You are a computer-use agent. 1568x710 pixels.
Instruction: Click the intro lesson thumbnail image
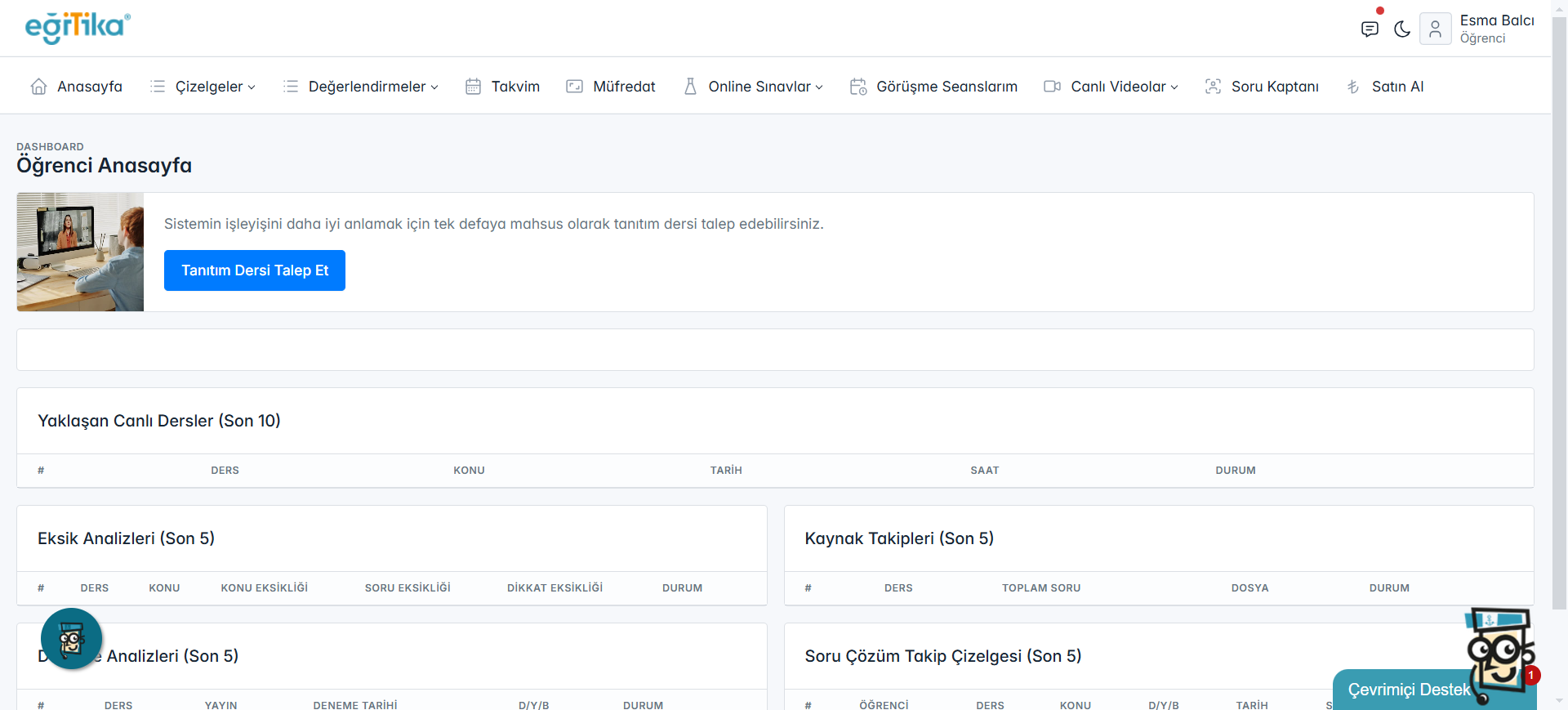click(x=80, y=252)
